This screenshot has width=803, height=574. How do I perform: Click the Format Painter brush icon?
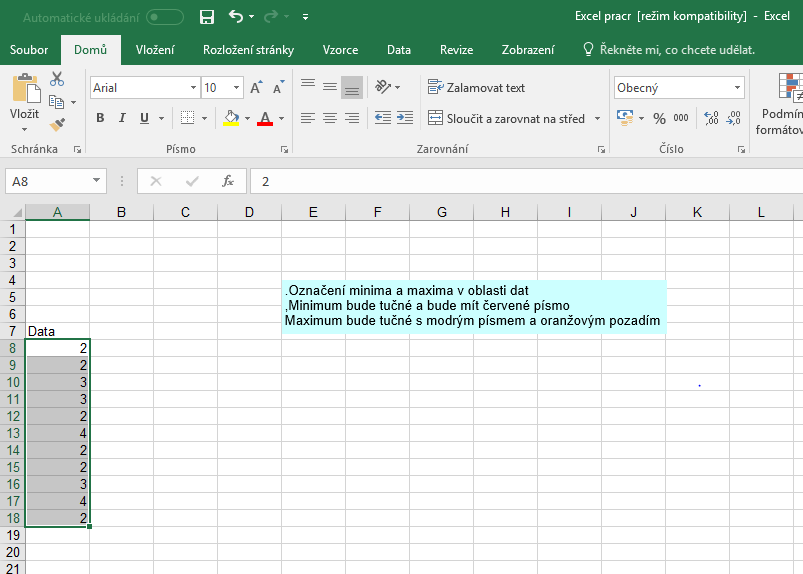[57, 125]
